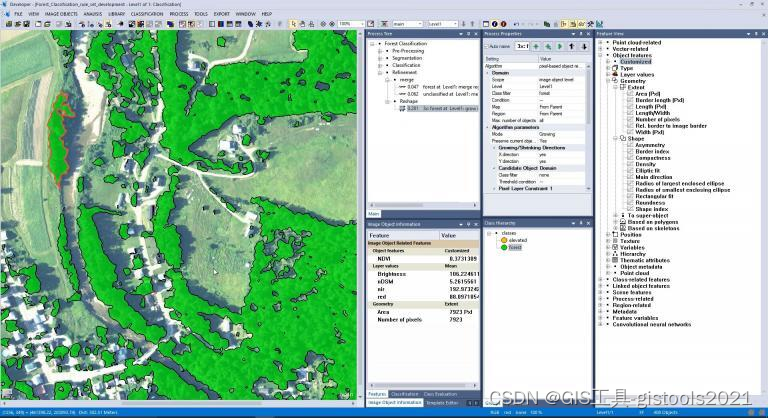Click black up arrow in Process Properties
Screen dimensions: 768x418
[572, 47]
